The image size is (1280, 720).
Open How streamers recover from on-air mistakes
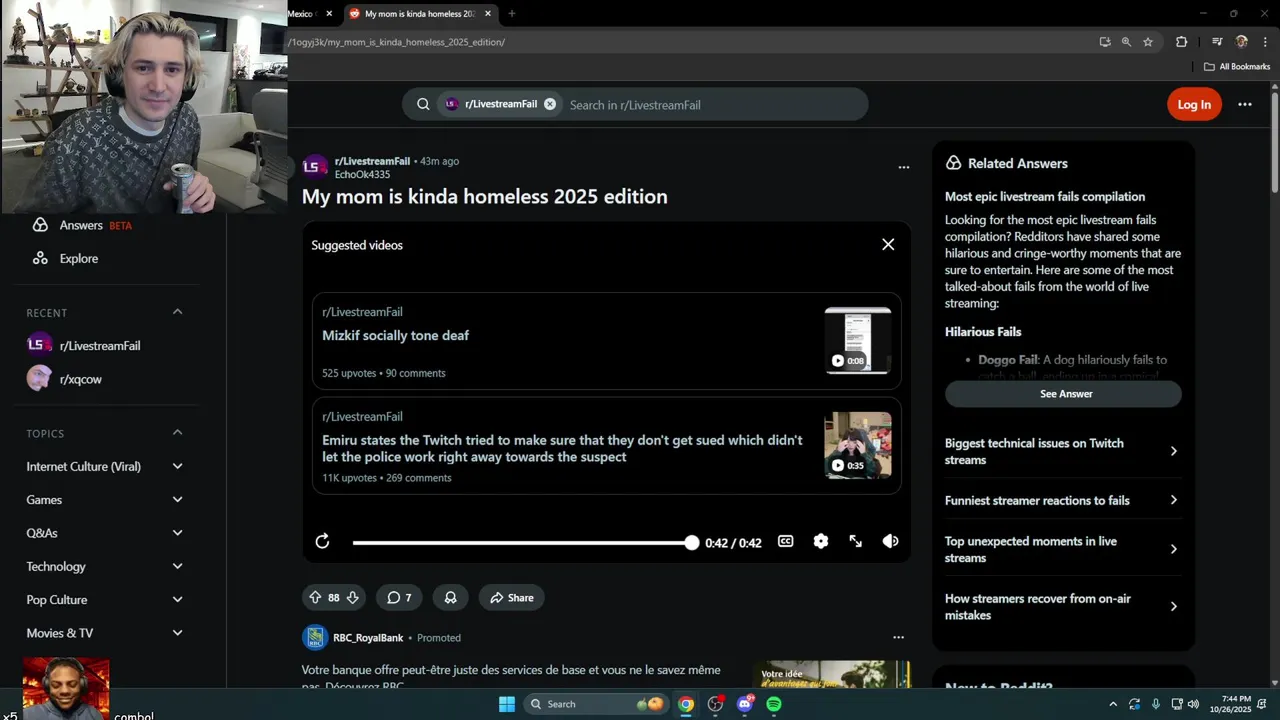(1063, 606)
